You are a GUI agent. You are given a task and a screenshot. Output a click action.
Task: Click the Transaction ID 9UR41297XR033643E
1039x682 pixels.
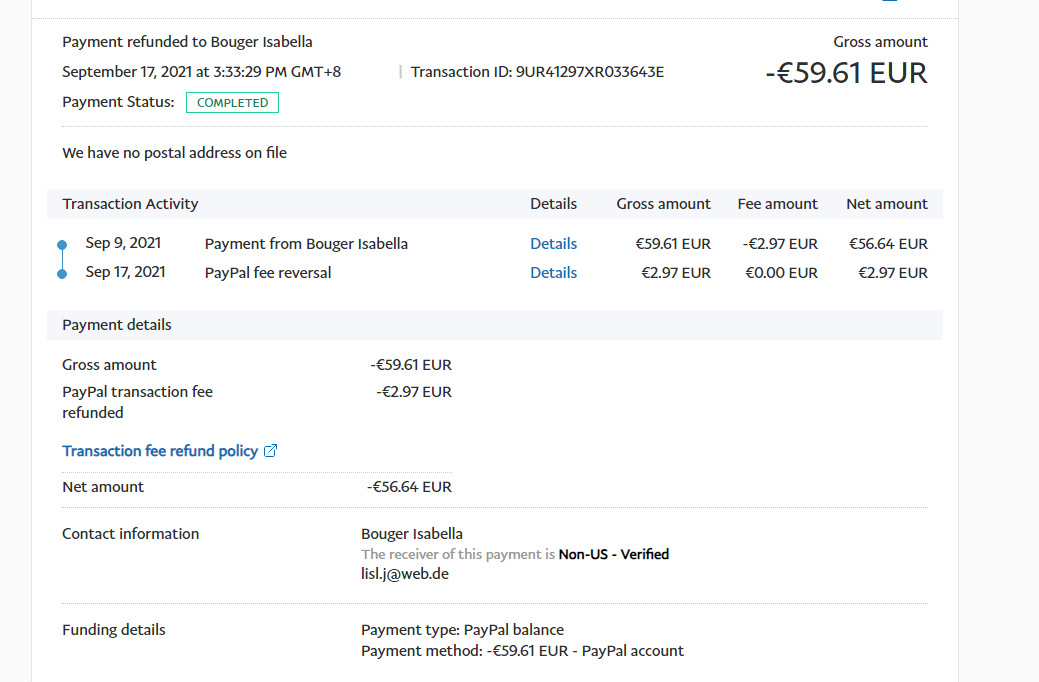pos(589,72)
